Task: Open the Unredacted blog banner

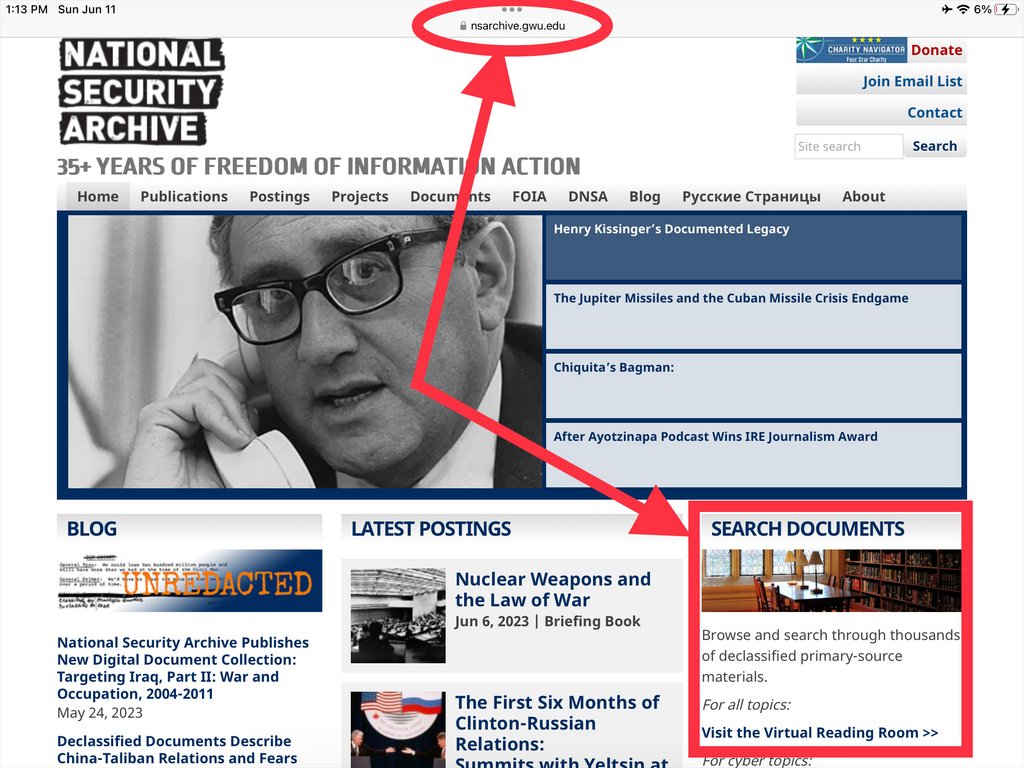Action: pos(189,581)
